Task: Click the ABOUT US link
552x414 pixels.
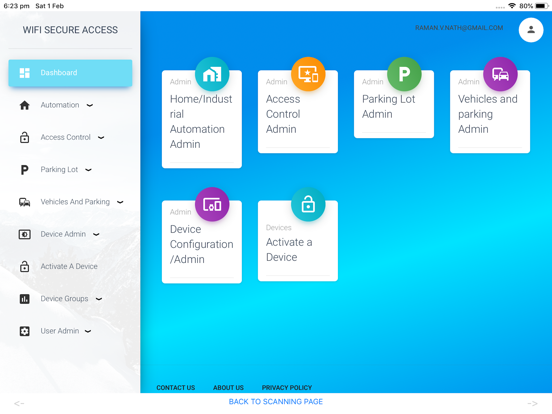Action: (x=228, y=388)
